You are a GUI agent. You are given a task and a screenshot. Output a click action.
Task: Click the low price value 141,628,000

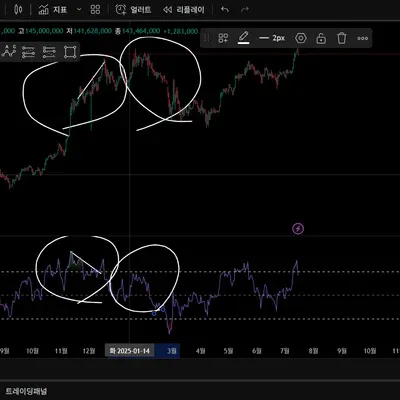pyautogui.click(x=92, y=31)
